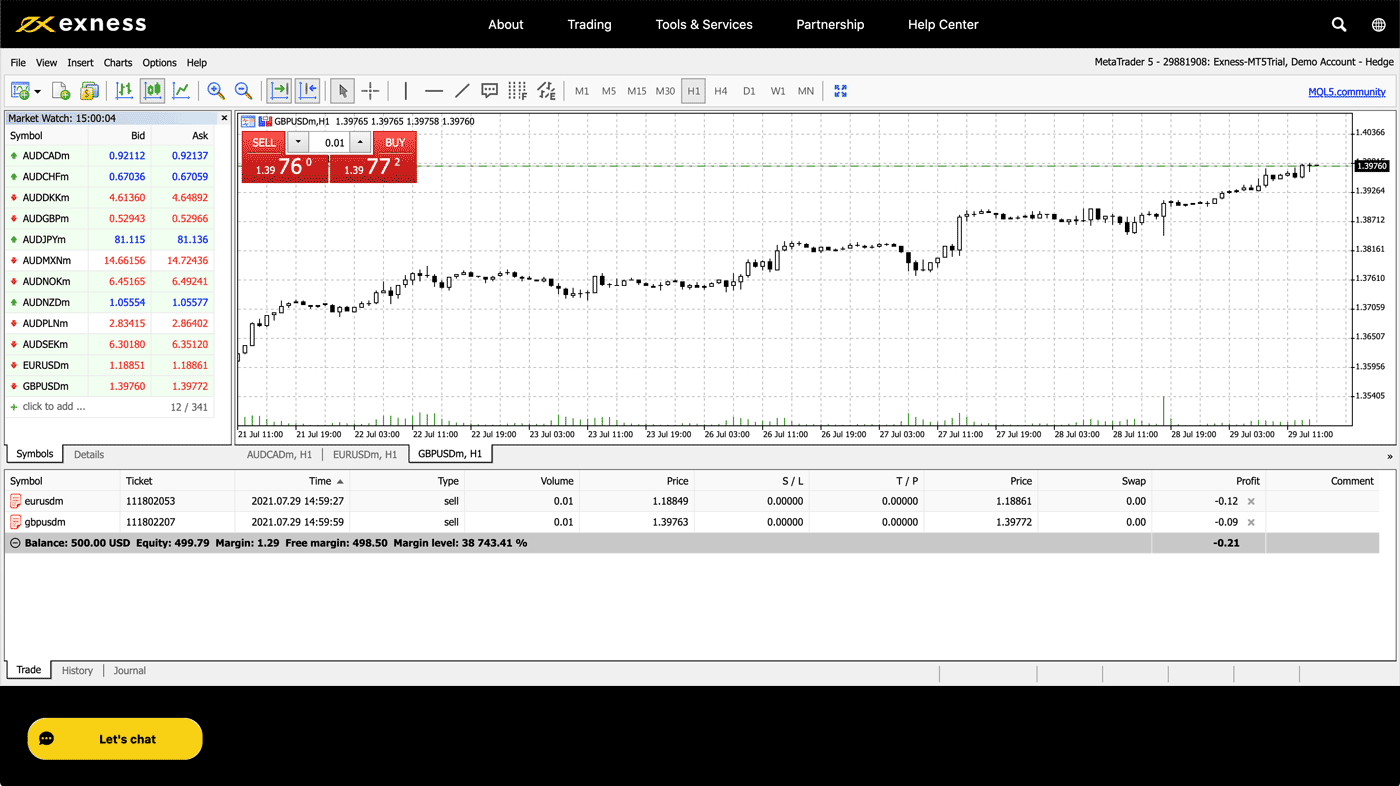This screenshot has width=1400, height=786.
Task: Collapse the balance summary row
Action: pos(14,543)
